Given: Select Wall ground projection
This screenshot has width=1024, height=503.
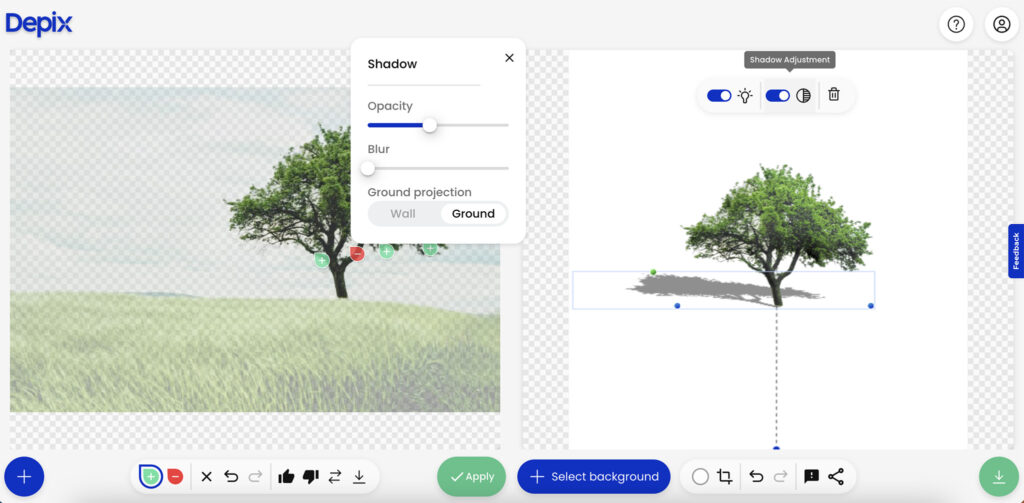Looking at the screenshot, I should (x=403, y=214).
